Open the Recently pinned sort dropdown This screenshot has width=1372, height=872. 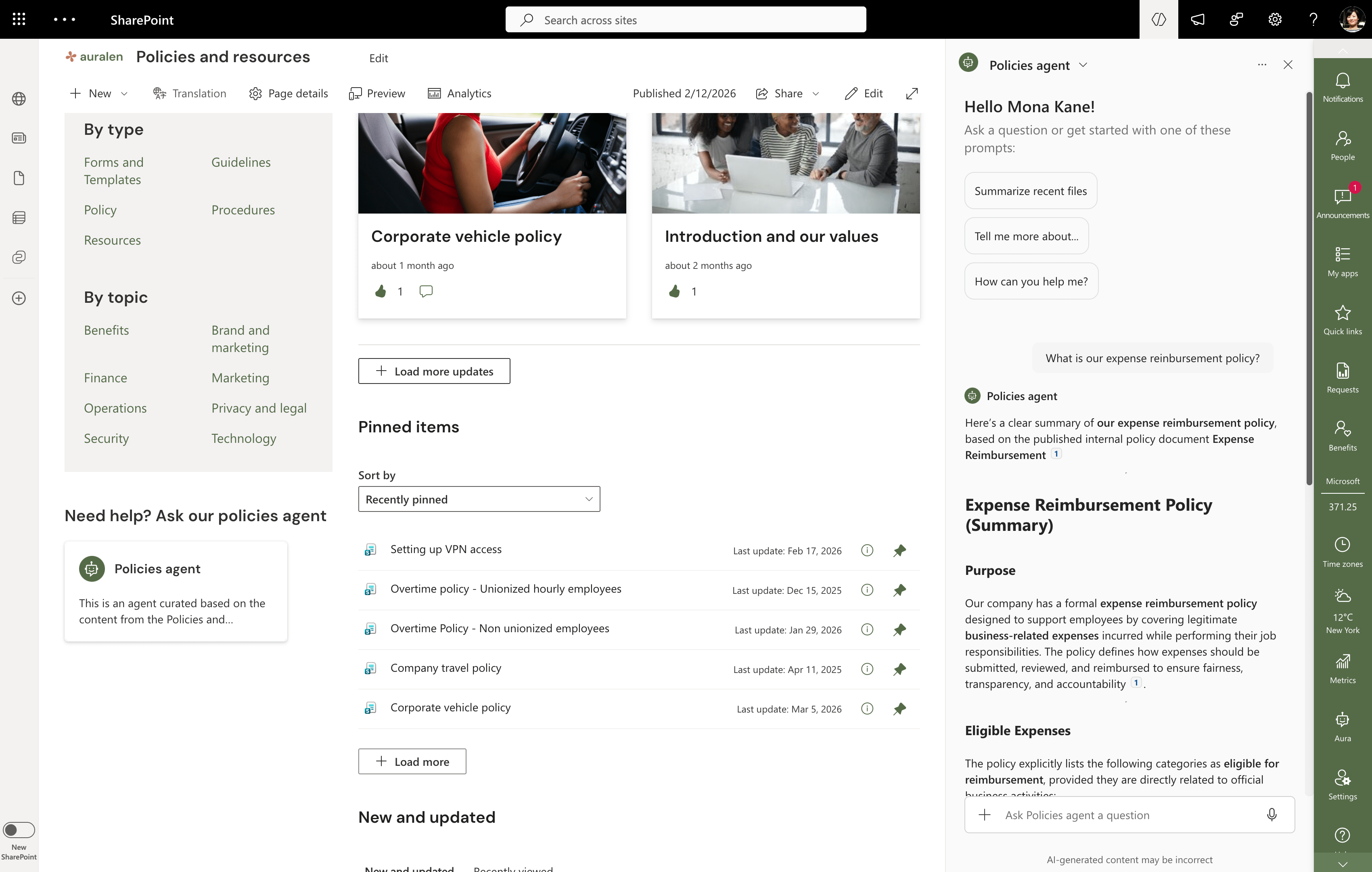(479, 499)
